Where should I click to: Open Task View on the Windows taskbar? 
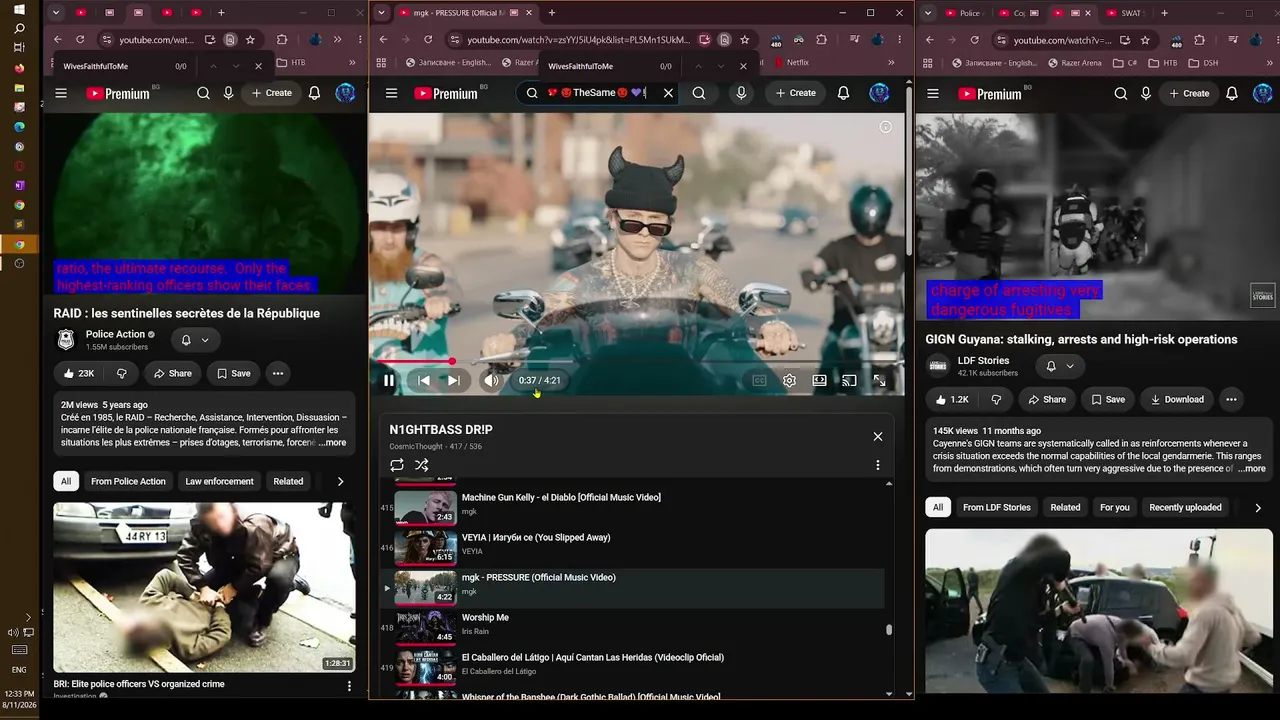(x=19, y=48)
